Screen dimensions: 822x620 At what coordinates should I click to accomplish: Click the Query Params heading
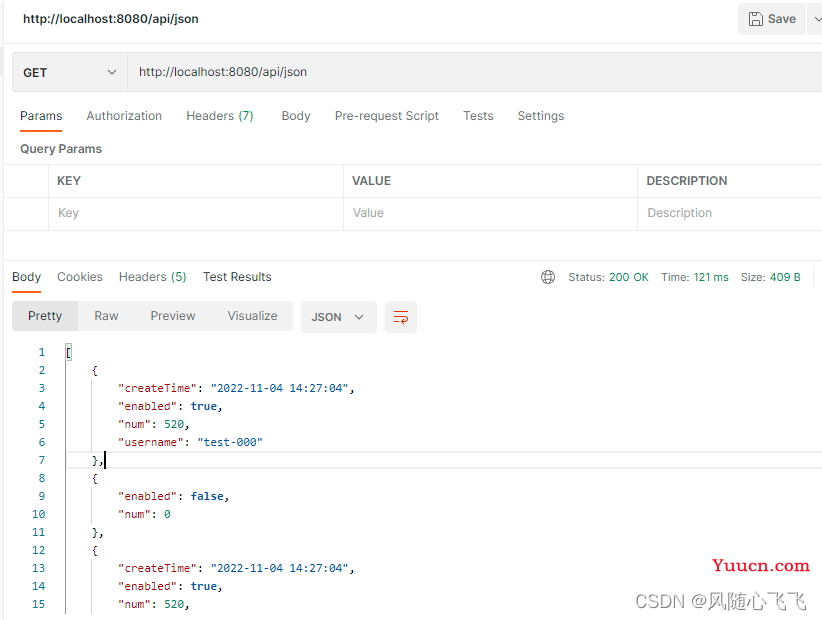pos(61,149)
